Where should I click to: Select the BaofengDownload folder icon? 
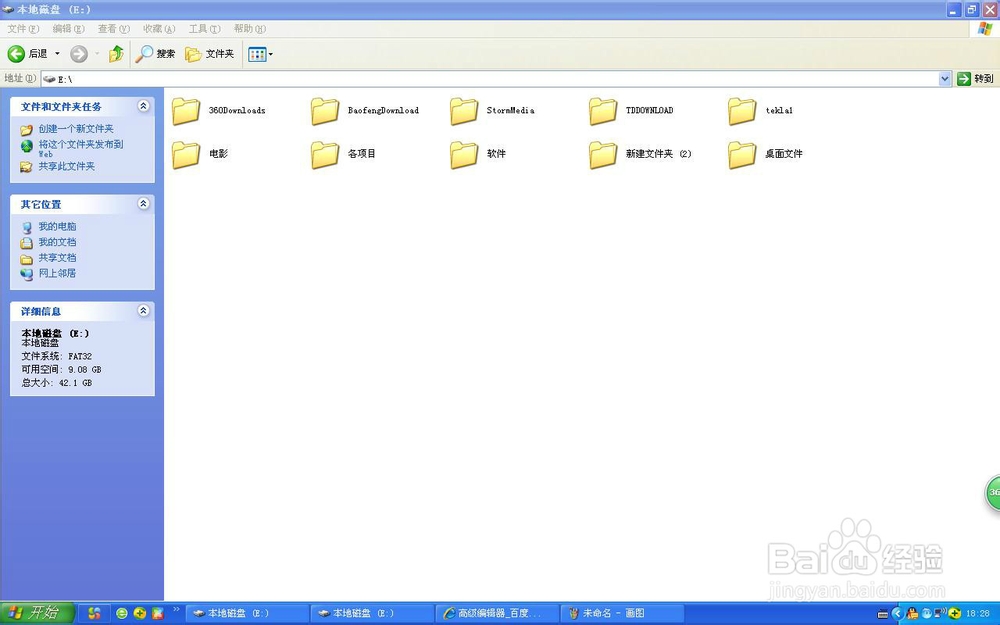click(x=325, y=110)
